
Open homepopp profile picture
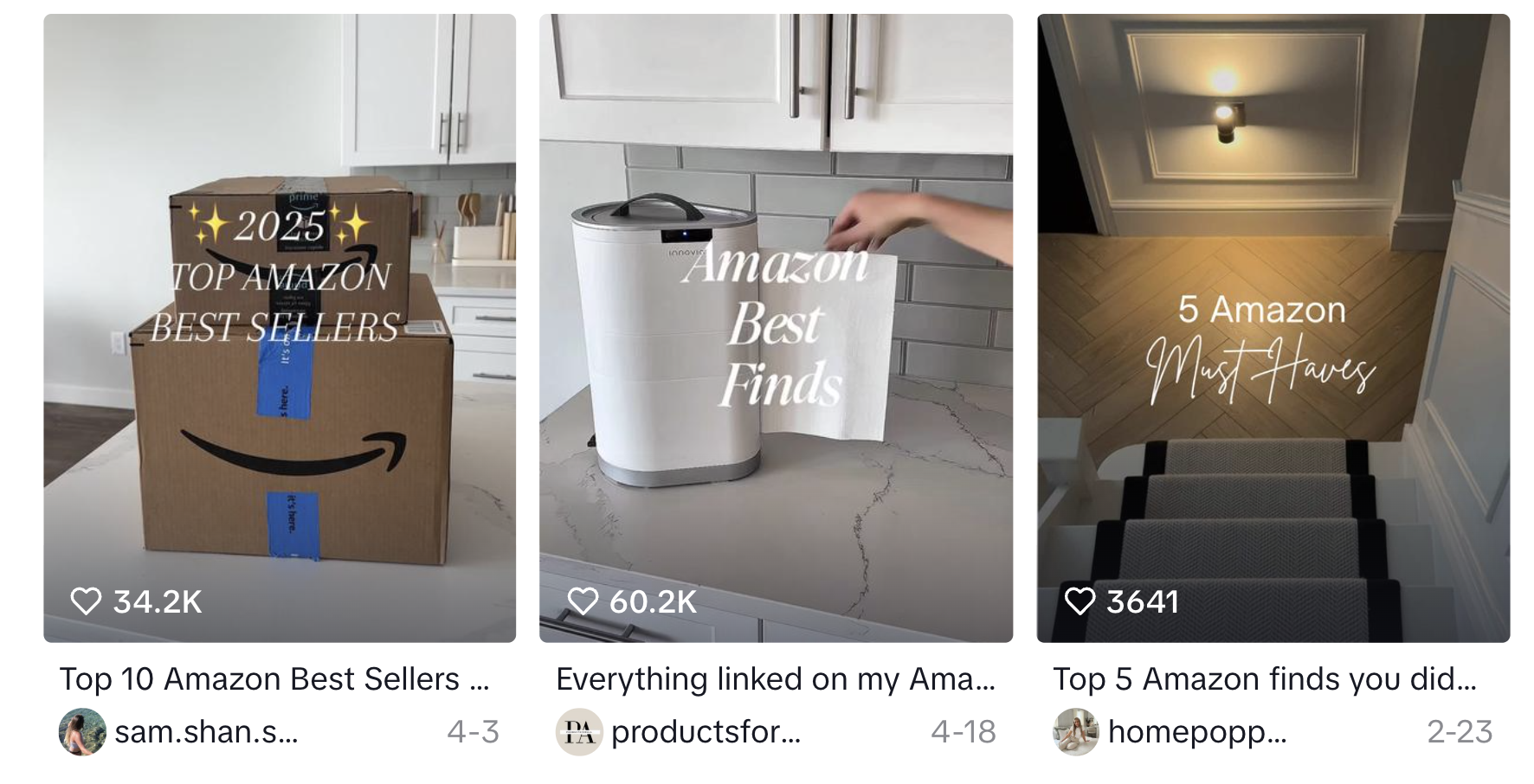coord(1076,732)
